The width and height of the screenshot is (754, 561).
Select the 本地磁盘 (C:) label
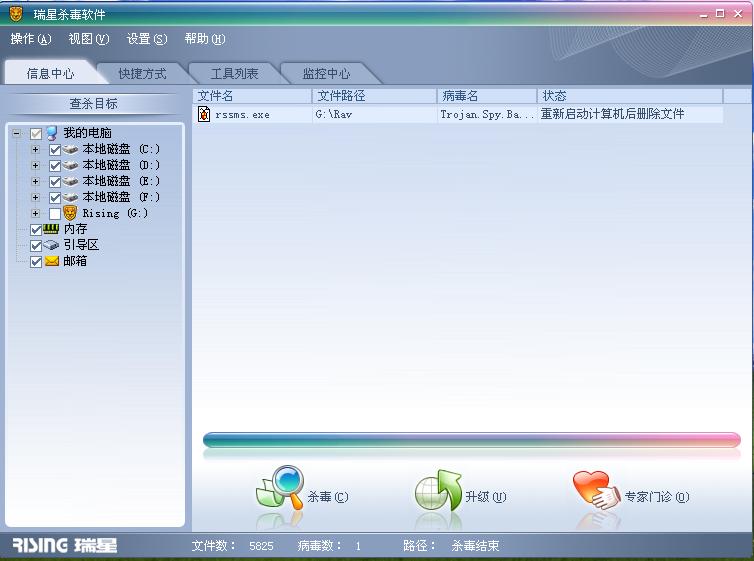point(121,150)
